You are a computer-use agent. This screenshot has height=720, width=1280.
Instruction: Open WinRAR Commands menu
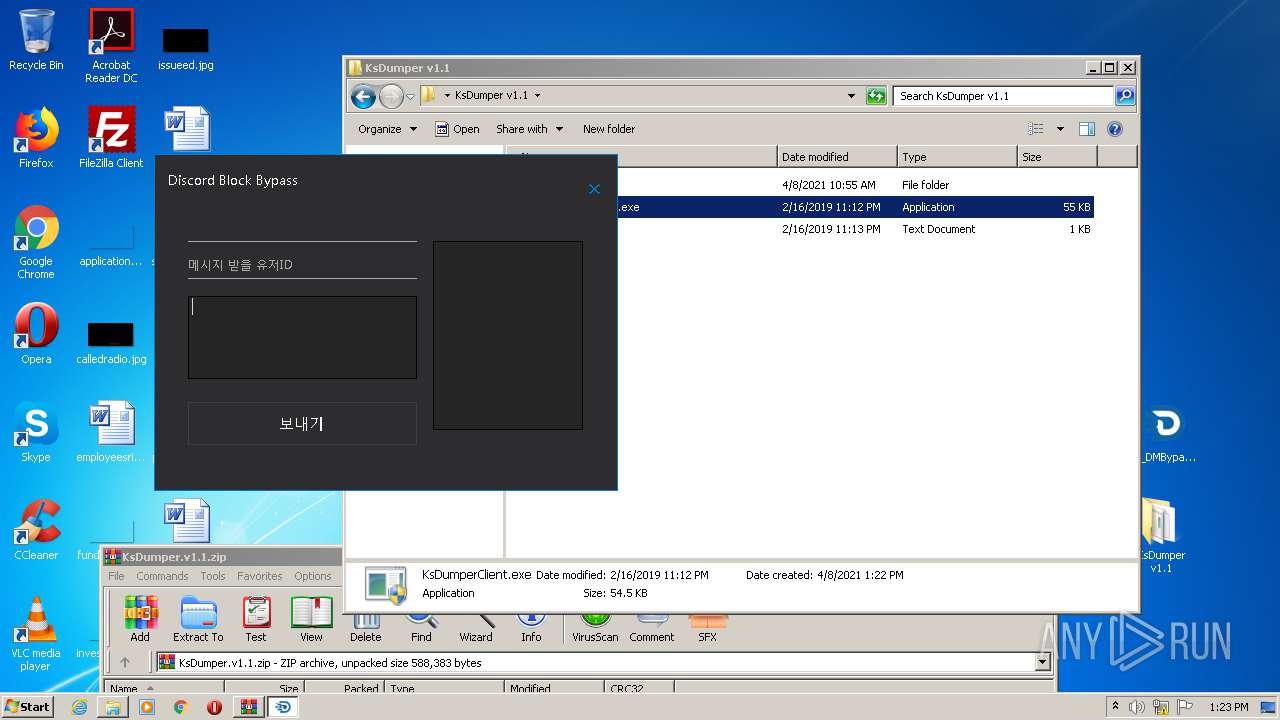pos(162,576)
